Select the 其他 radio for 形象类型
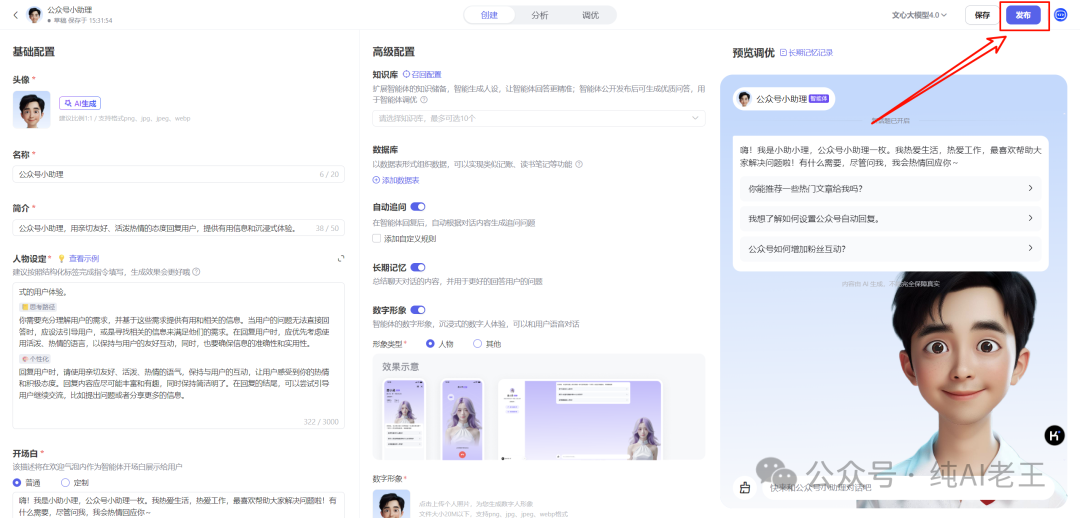 (x=477, y=344)
